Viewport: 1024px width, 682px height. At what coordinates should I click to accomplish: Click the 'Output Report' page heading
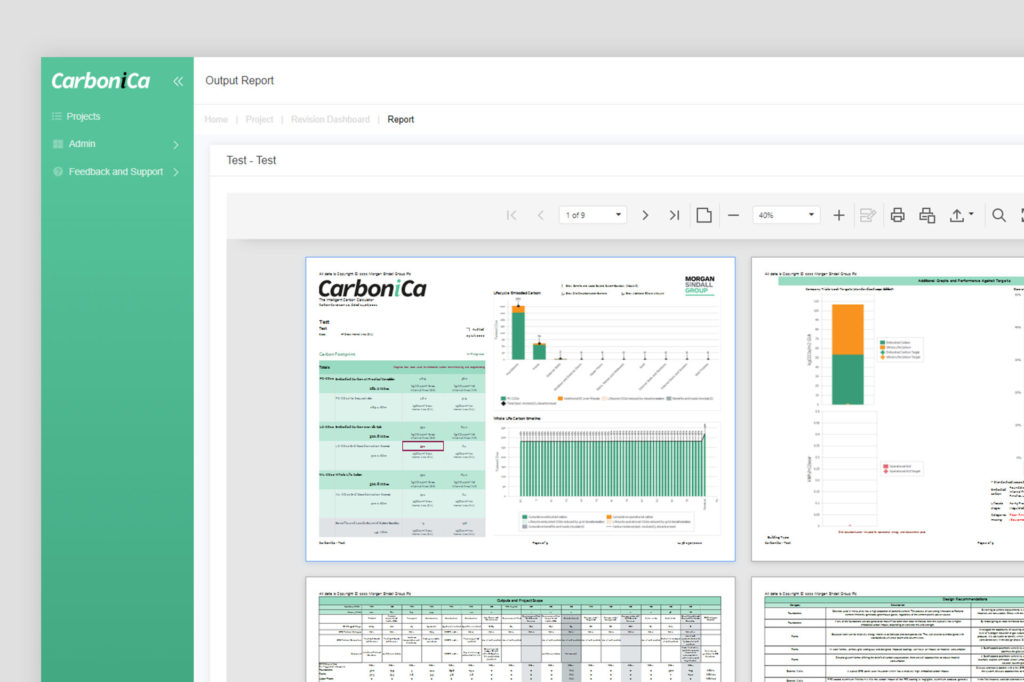coord(240,80)
